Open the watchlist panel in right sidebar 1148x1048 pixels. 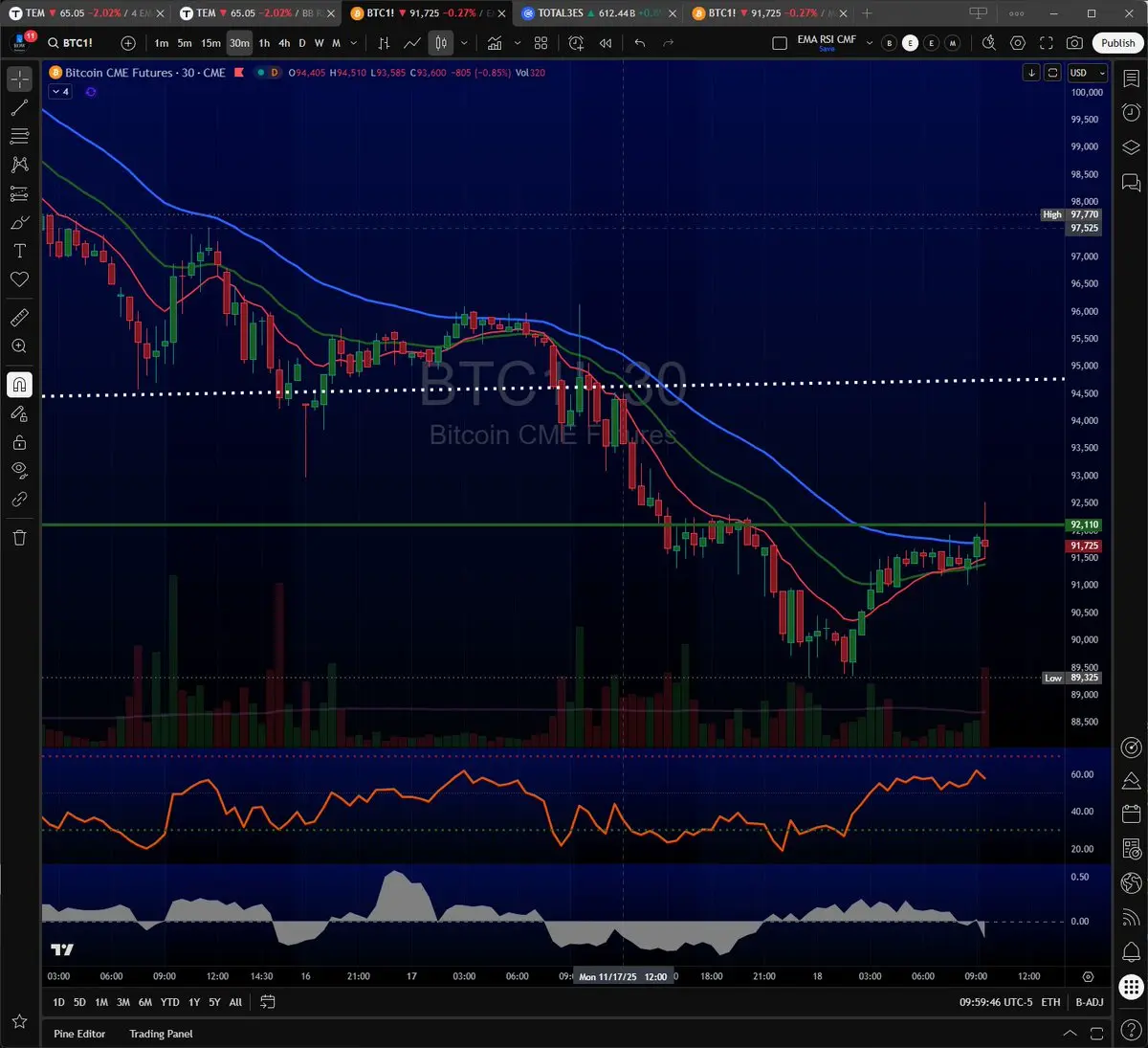coord(1131,79)
